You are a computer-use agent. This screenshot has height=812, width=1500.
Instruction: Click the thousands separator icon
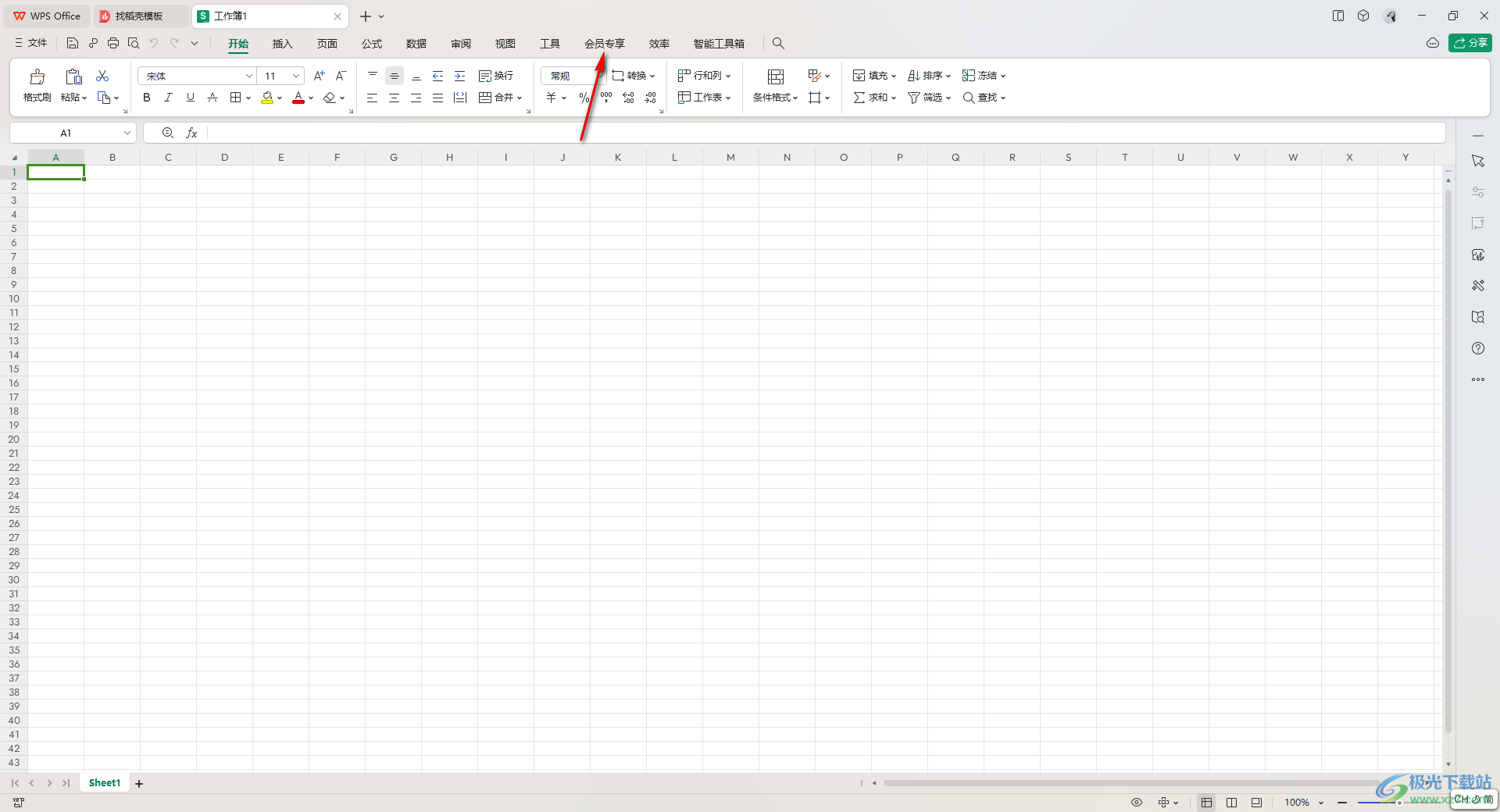coord(606,98)
